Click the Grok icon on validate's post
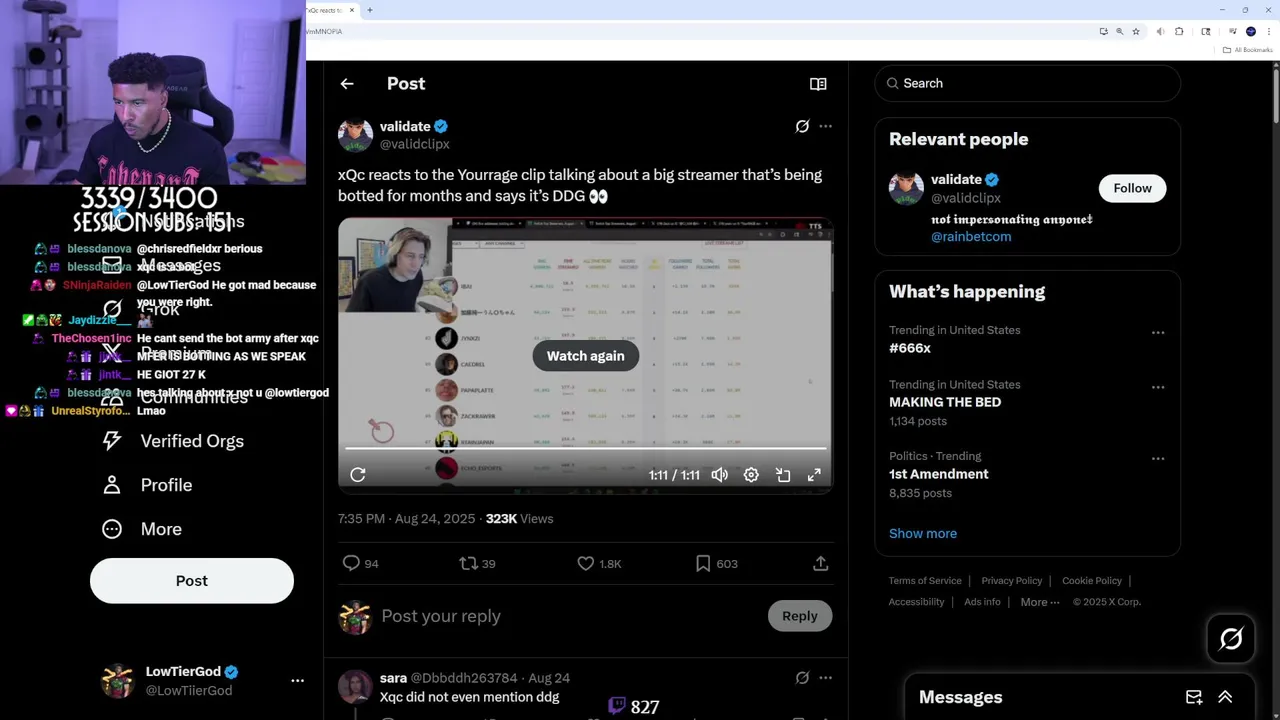This screenshot has height=720, width=1280. pyautogui.click(x=802, y=126)
